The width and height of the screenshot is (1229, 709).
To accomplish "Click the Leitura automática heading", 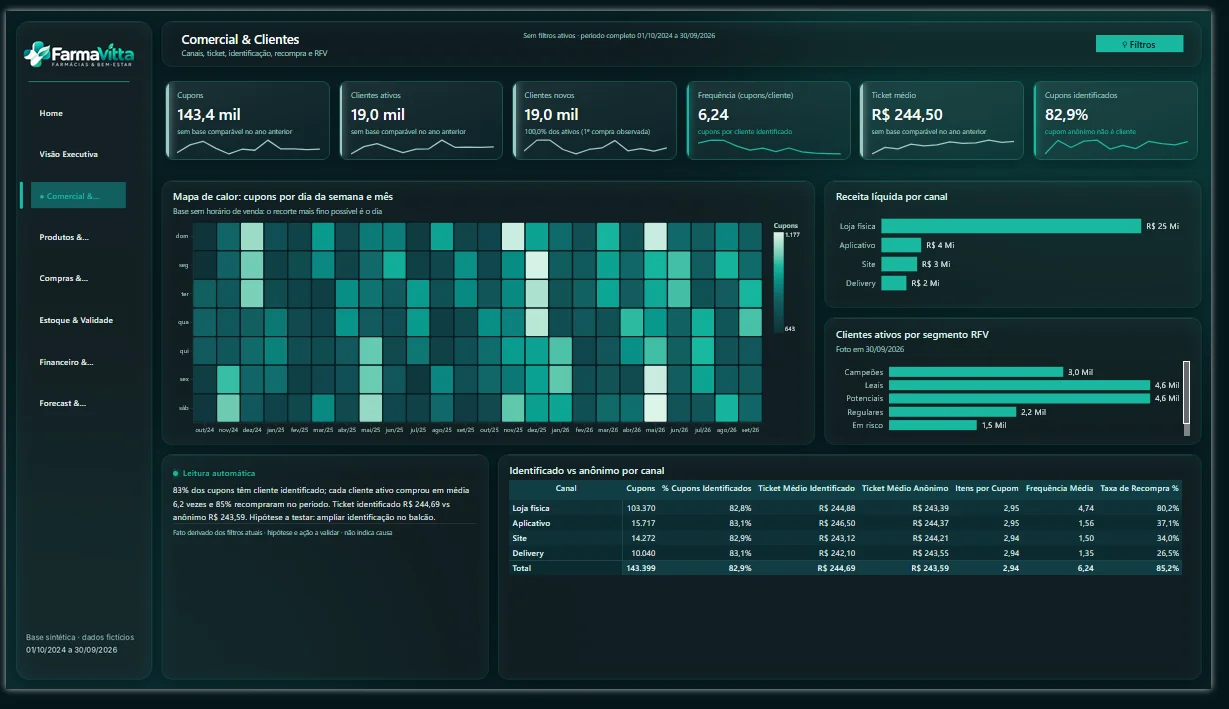I will point(219,473).
